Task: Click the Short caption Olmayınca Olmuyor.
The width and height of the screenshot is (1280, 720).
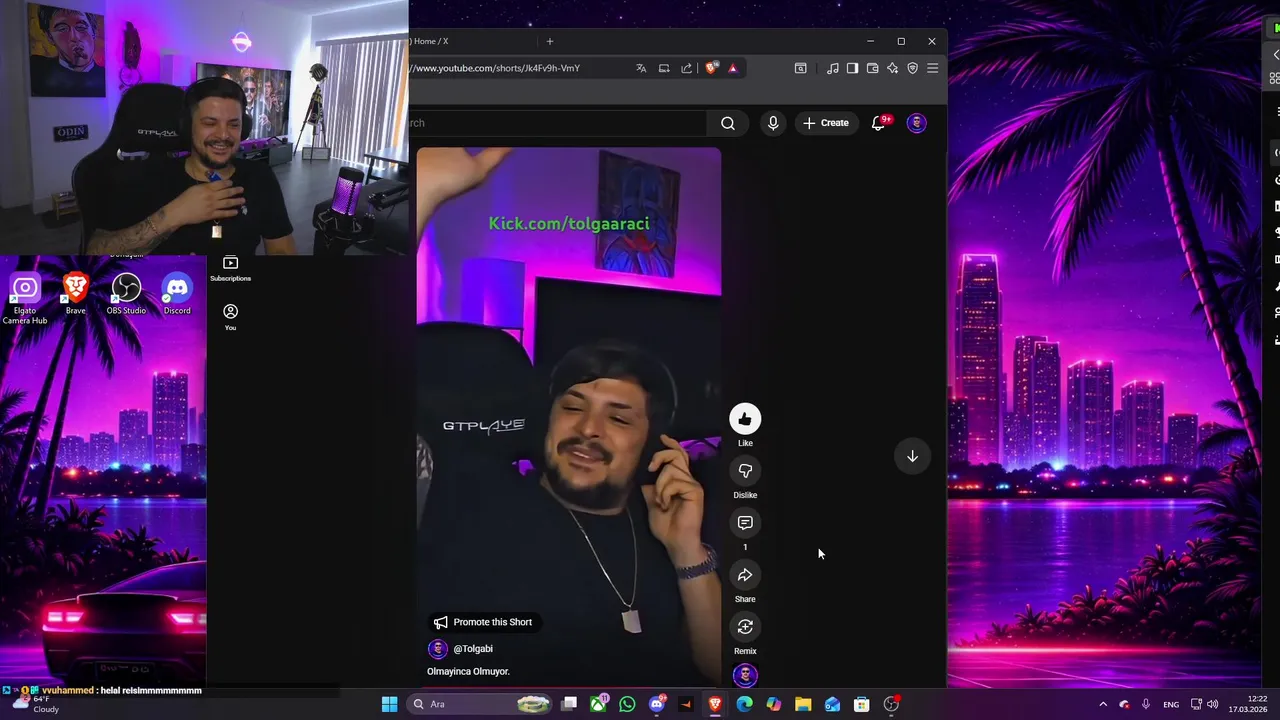Action: pyautogui.click(x=468, y=671)
